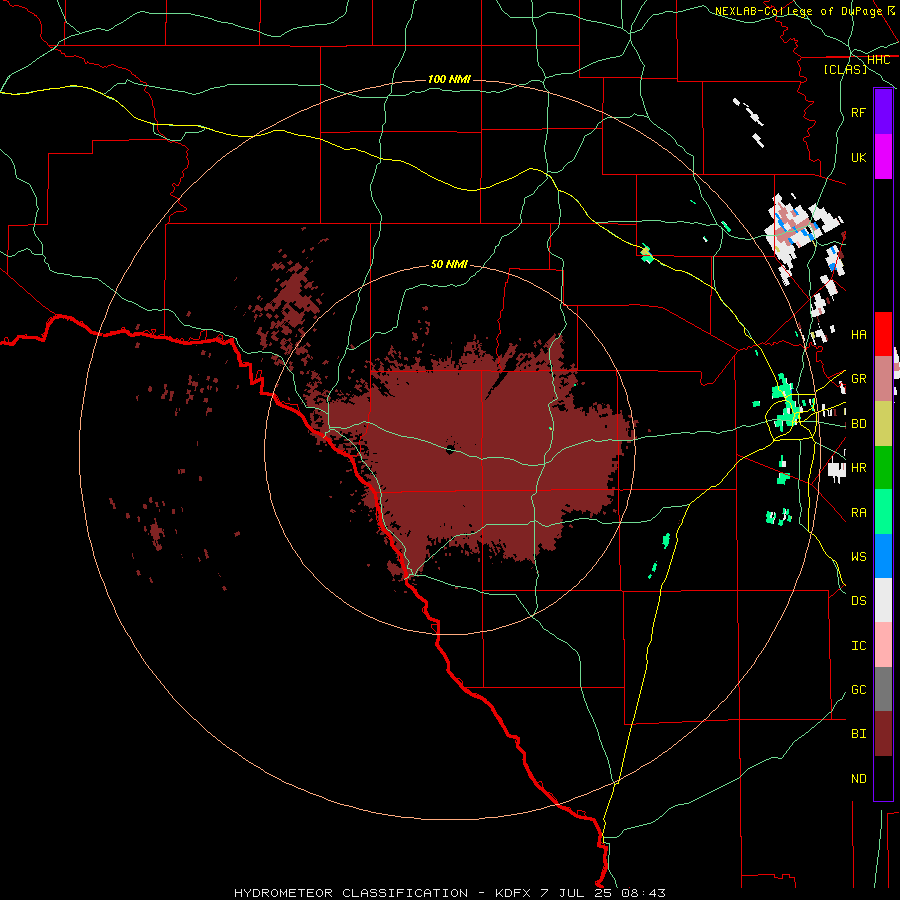
Task: Click the purple RF legend color swatch
Action: click(883, 112)
